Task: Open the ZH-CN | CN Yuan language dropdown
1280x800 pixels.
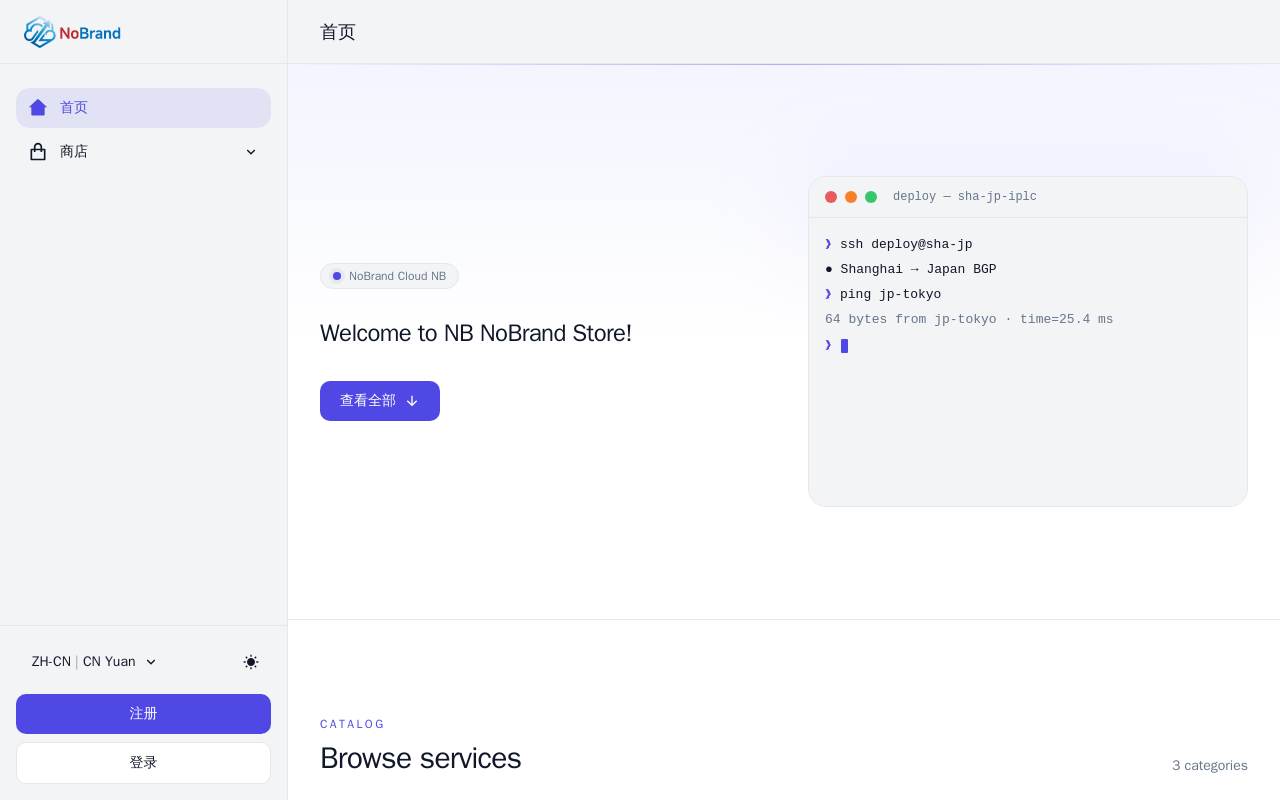Action: 94,662
